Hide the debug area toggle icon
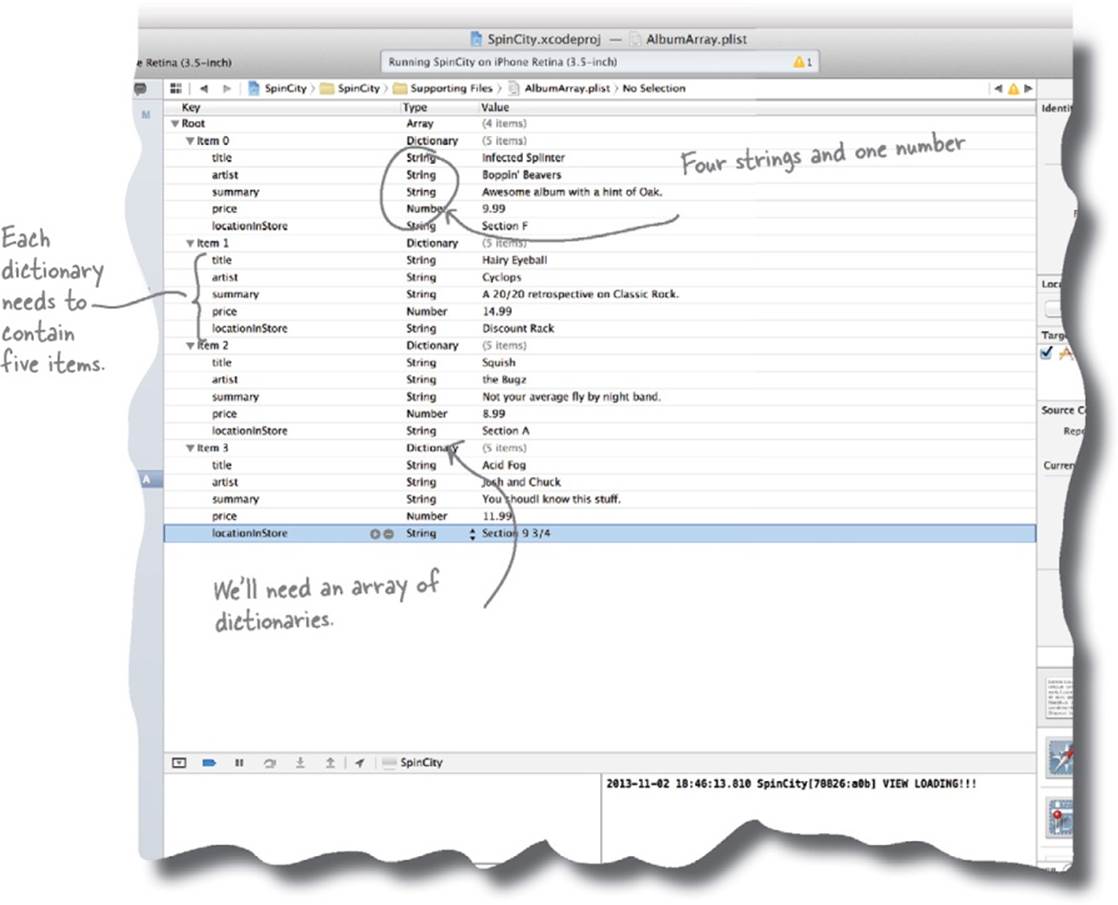Screen dimensions: 1118x905 pyautogui.click(x=179, y=762)
